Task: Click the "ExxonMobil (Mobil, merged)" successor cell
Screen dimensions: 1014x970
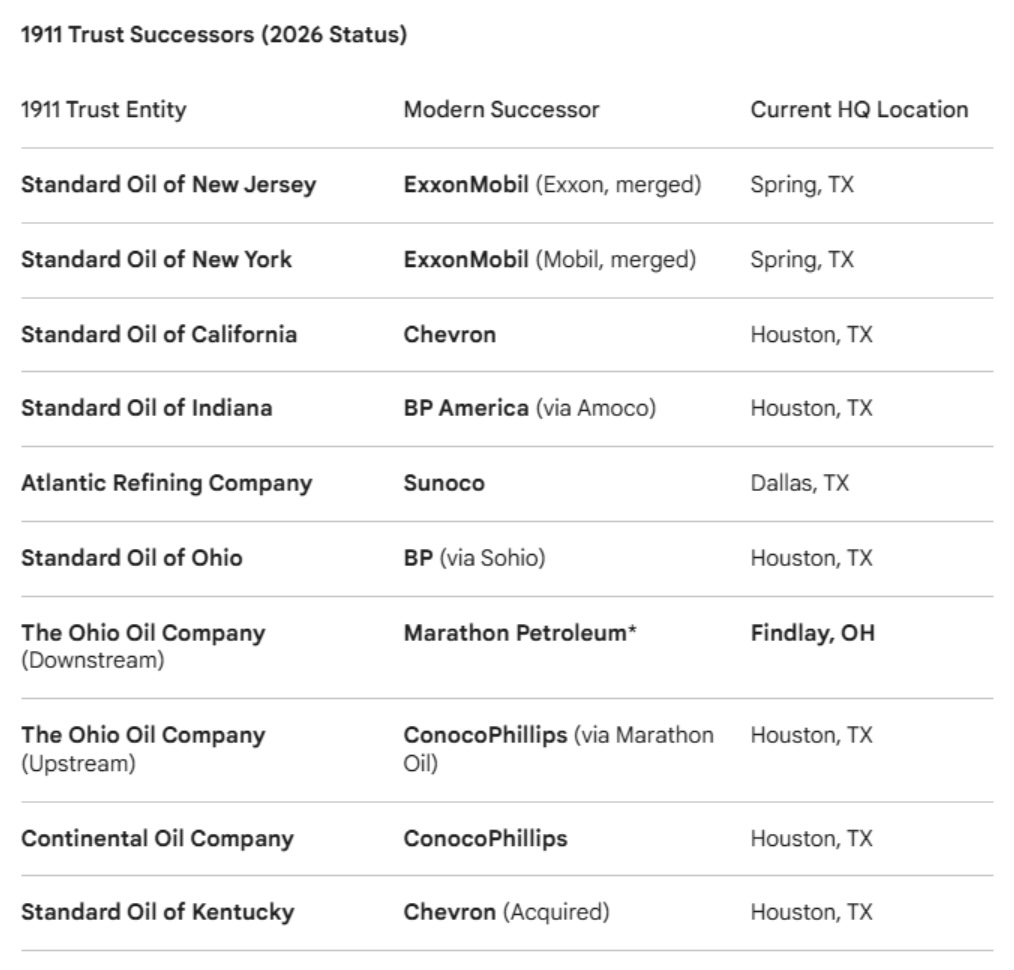Action: click(549, 260)
